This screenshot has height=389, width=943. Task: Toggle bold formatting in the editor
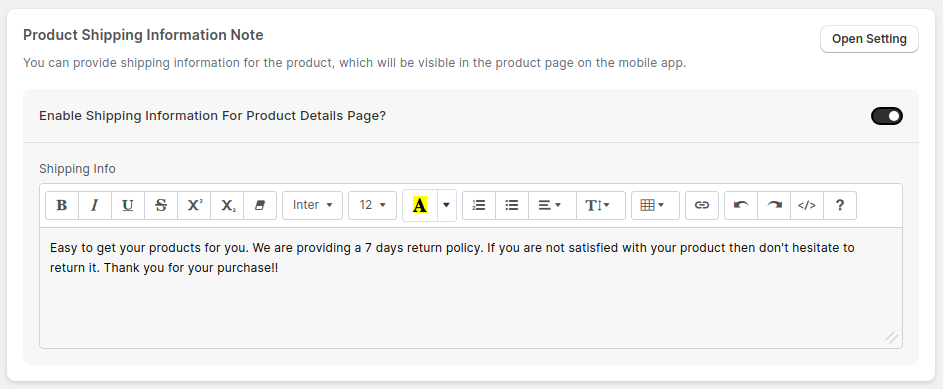62,205
